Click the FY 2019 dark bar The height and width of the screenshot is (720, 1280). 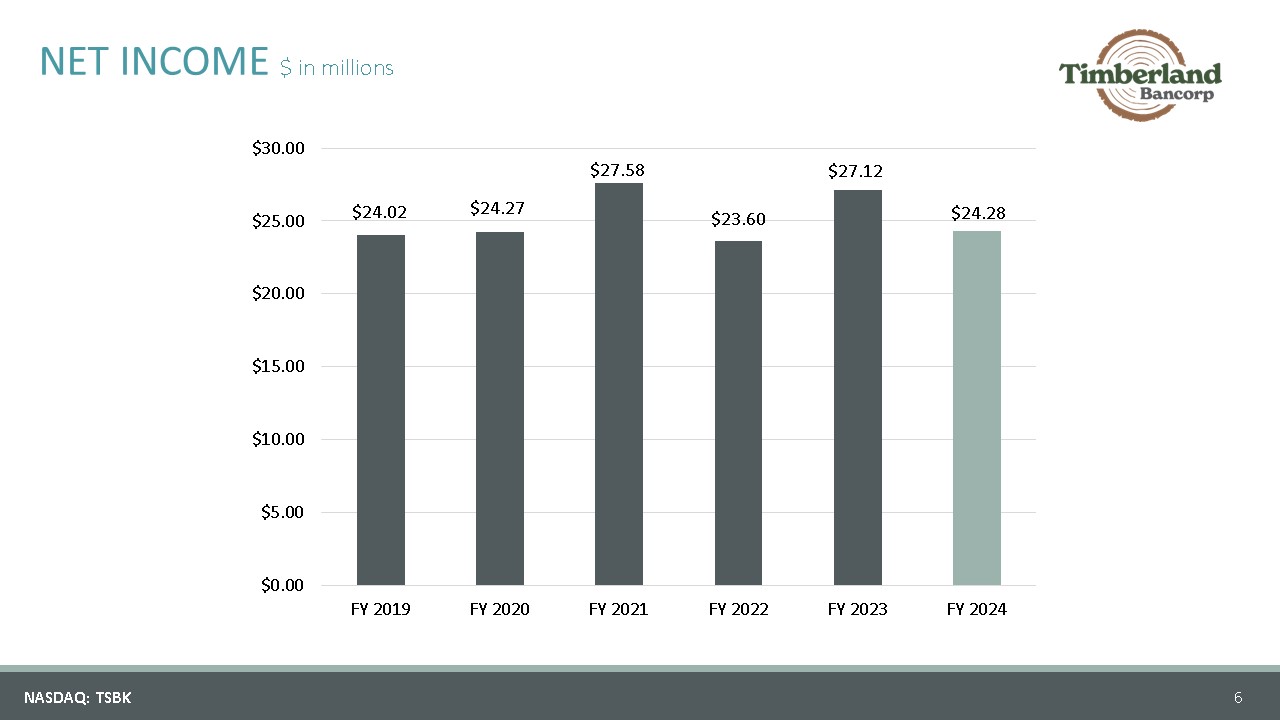381,410
